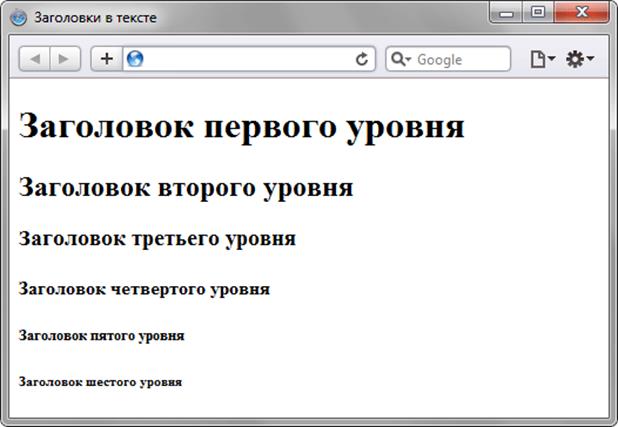
Task: Click the Safari compass icon in title bar
Action: click(19, 17)
